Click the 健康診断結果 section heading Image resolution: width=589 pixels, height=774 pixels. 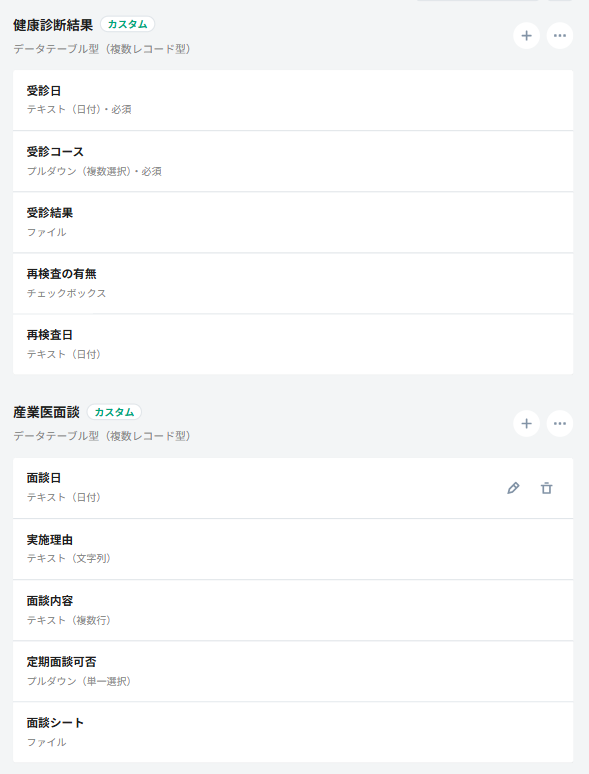coord(53,25)
